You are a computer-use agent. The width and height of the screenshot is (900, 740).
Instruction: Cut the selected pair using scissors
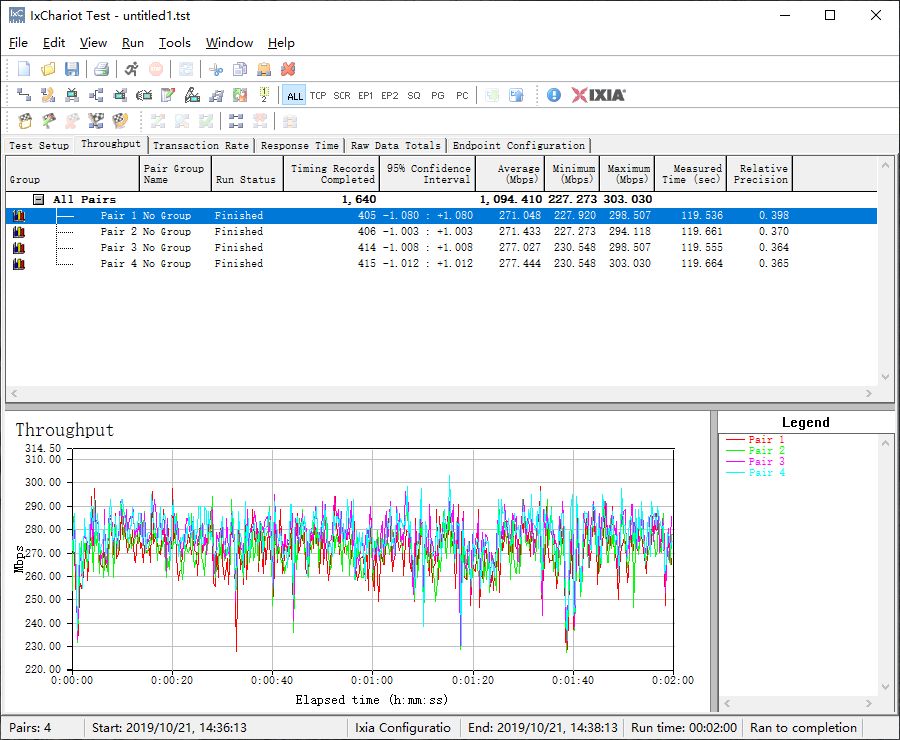tap(216, 69)
